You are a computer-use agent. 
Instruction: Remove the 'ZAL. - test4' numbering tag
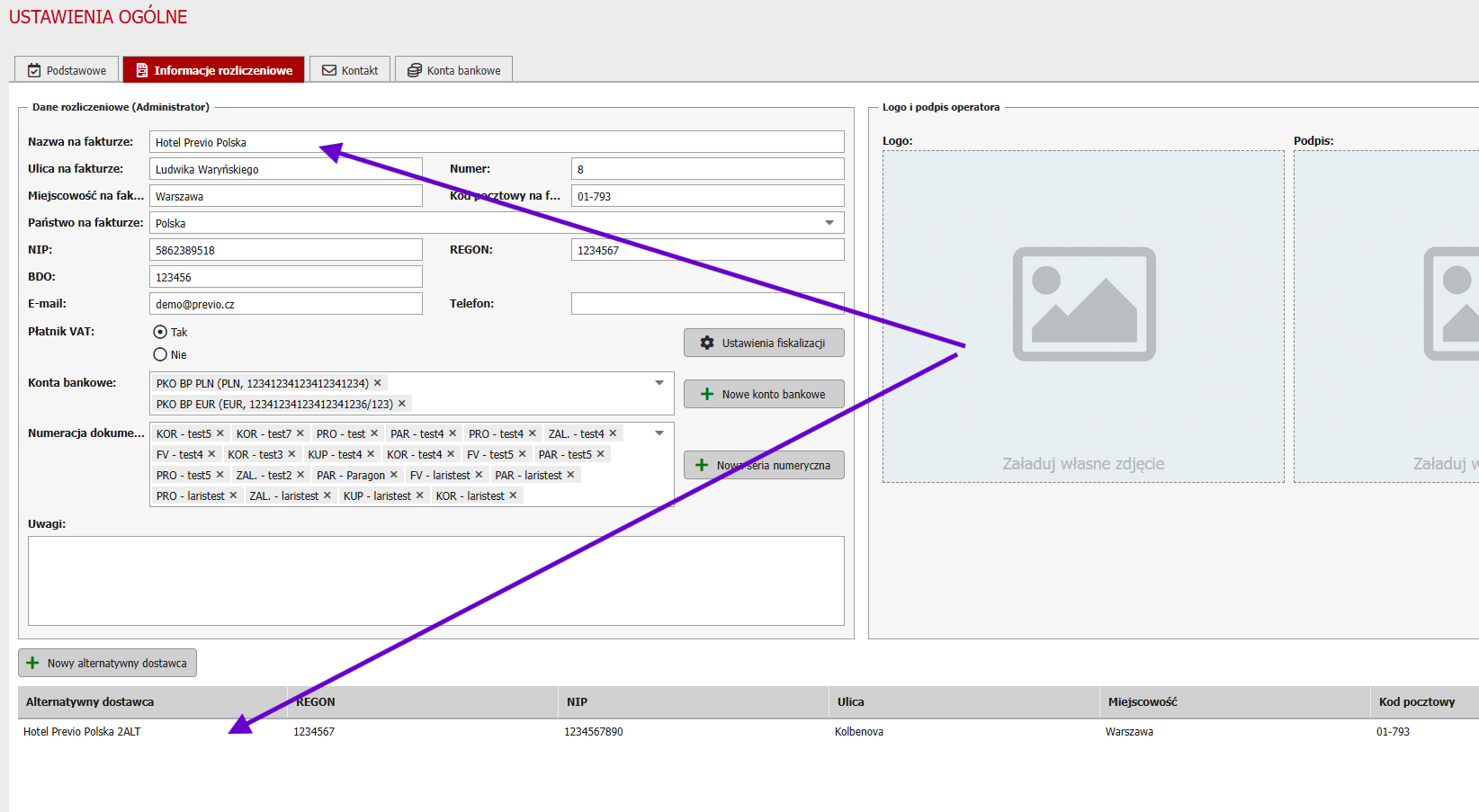(x=614, y=433)
